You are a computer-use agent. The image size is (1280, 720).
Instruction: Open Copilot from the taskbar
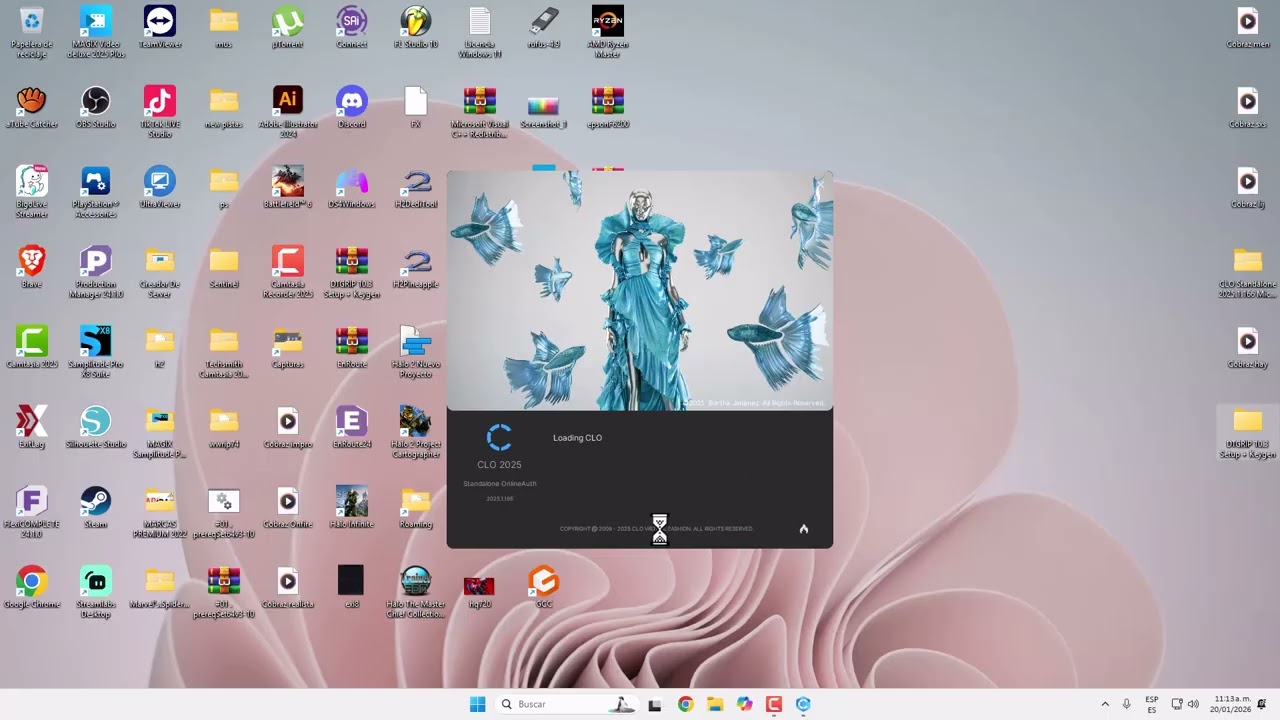(x=744, y=704)
